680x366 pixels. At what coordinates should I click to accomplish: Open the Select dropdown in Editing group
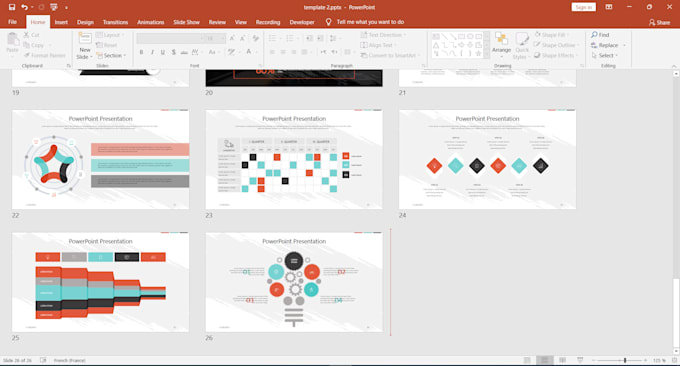(x=605, y=56)
